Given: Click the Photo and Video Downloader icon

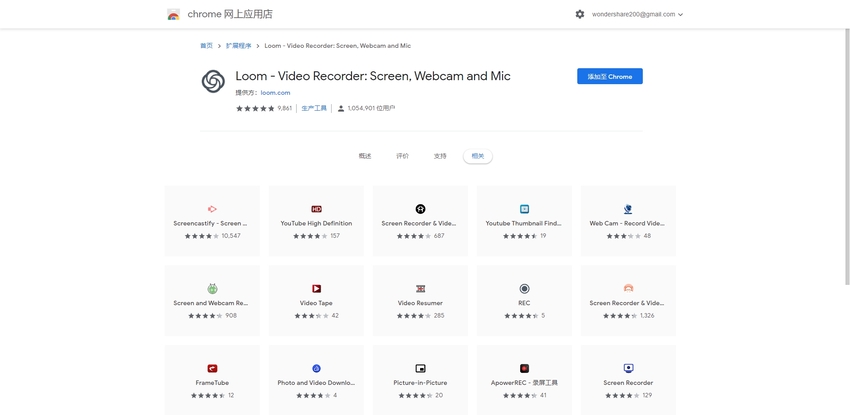Looking at the screenshot, I should point(316,368).
